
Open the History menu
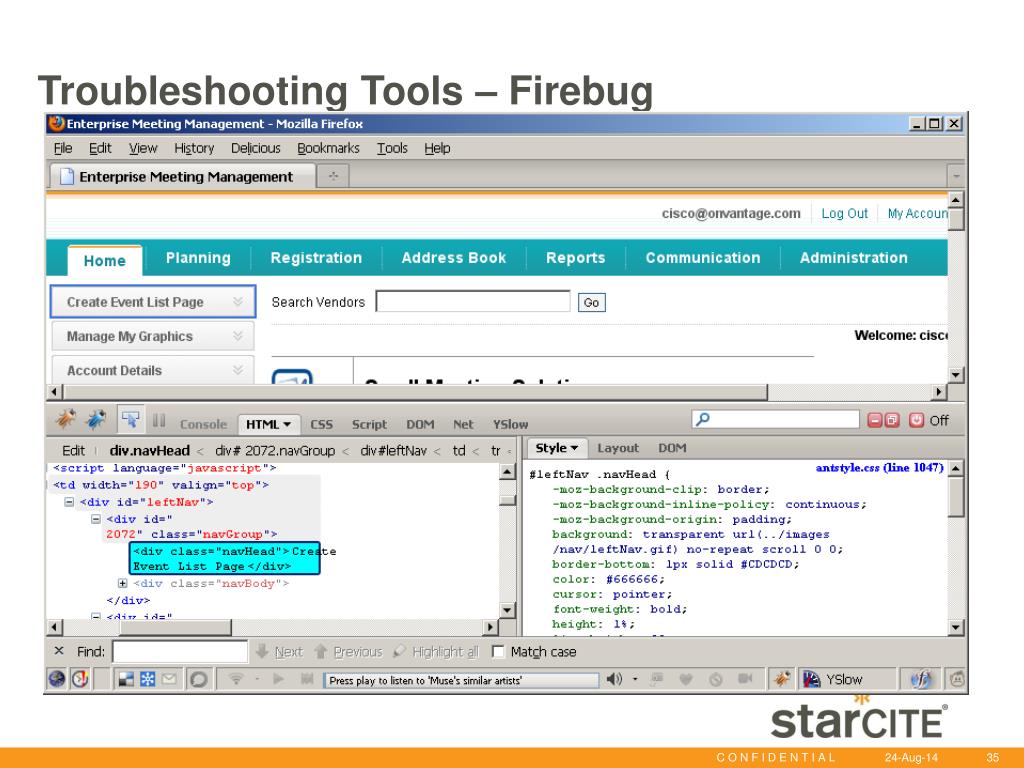pyautogui.click(x=194, y=148)
